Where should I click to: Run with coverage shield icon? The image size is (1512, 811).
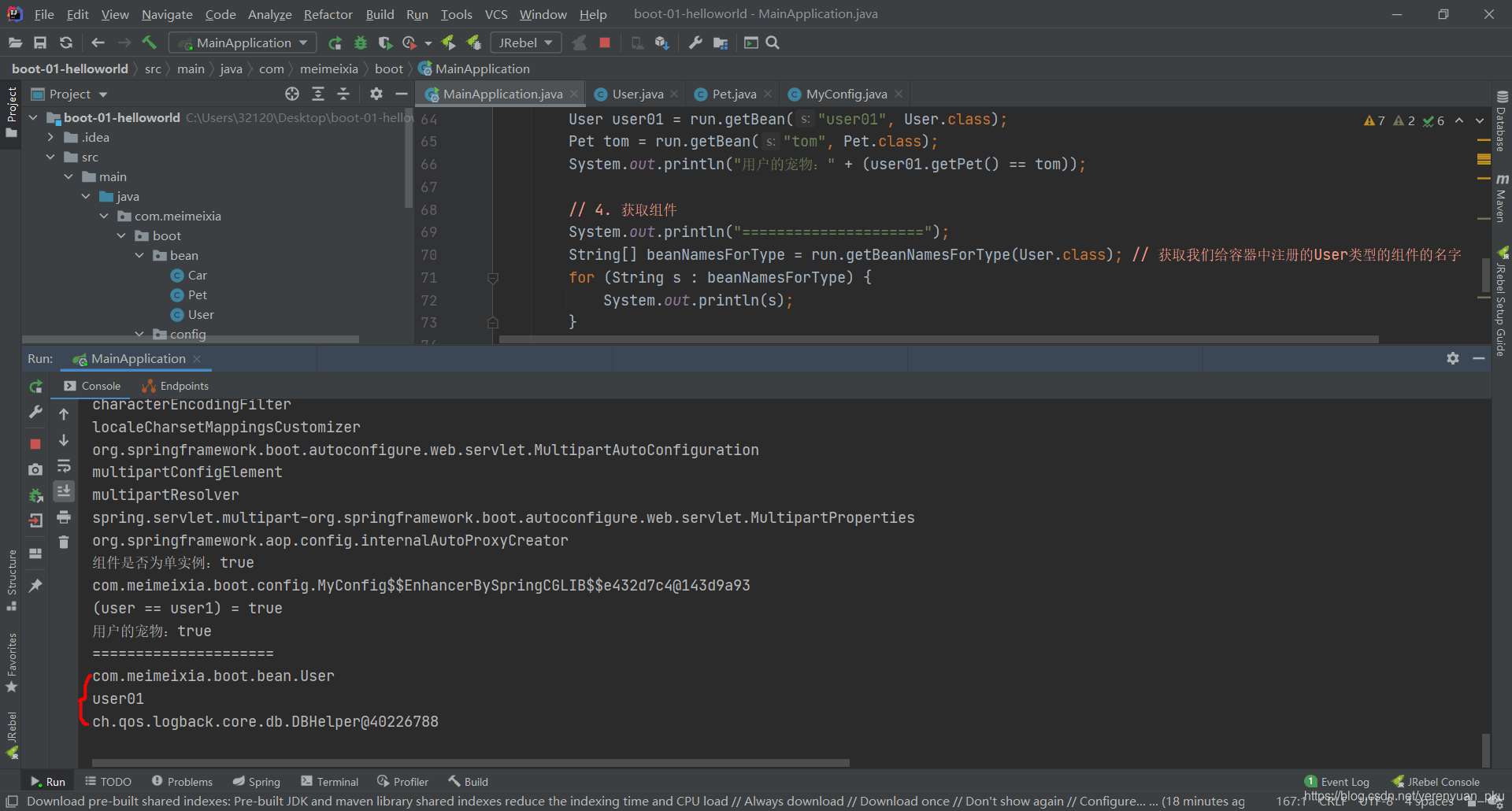pyautogui.click(x=385, y=43)
